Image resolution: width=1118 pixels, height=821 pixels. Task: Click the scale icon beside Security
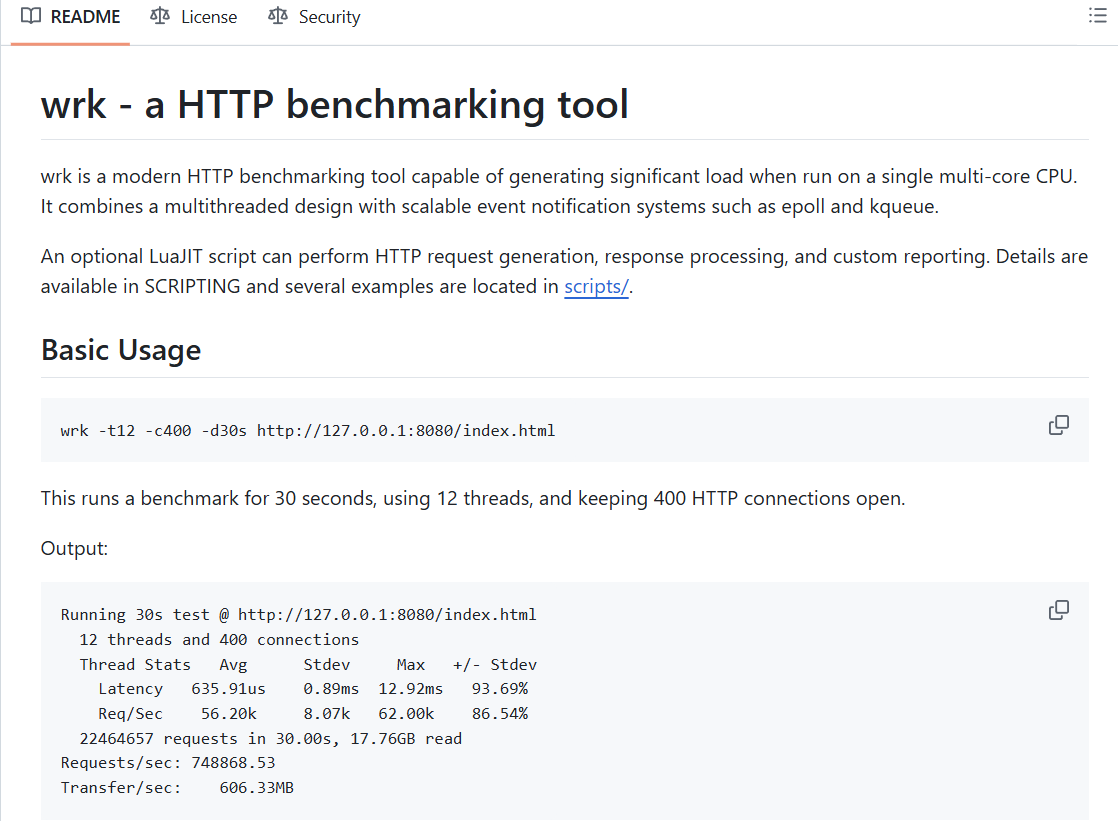point(278,17)
